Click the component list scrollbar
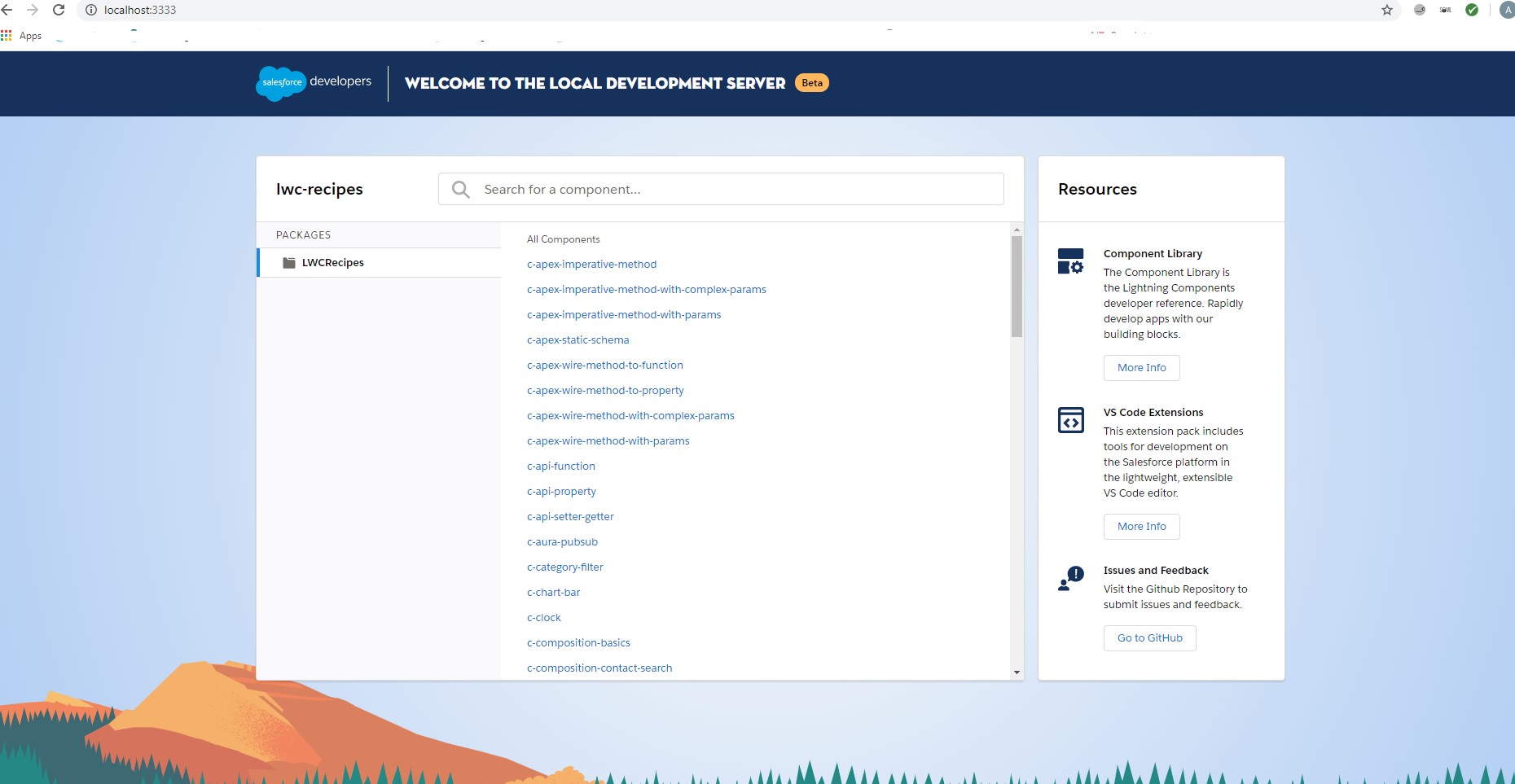The width and height of the screenshot is (1515, 784). pyautogui.click(x=1015, y=285)
